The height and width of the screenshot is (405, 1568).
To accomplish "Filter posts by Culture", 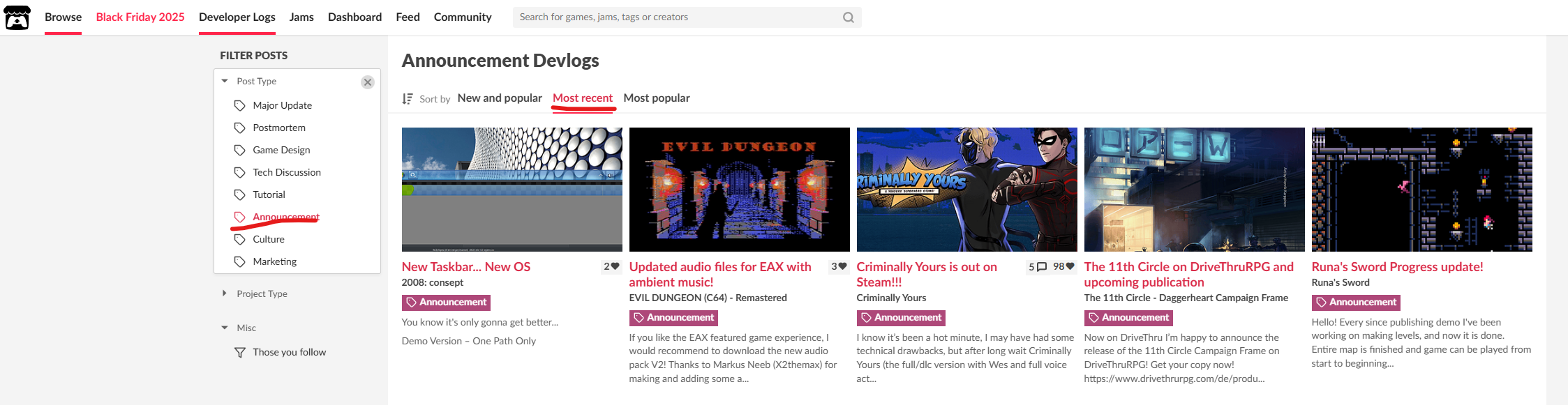I will pyautogui.click(x=269, y=239).
